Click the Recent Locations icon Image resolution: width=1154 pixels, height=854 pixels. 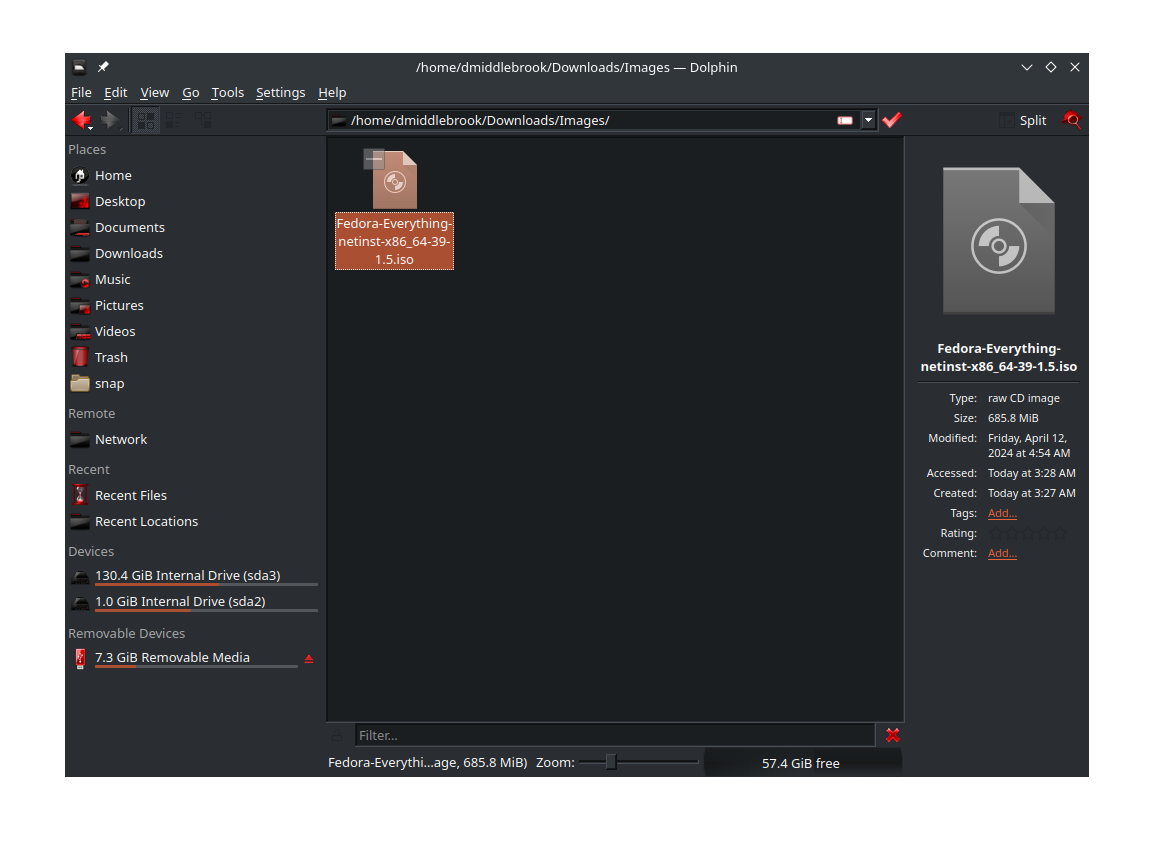(79, 521)
